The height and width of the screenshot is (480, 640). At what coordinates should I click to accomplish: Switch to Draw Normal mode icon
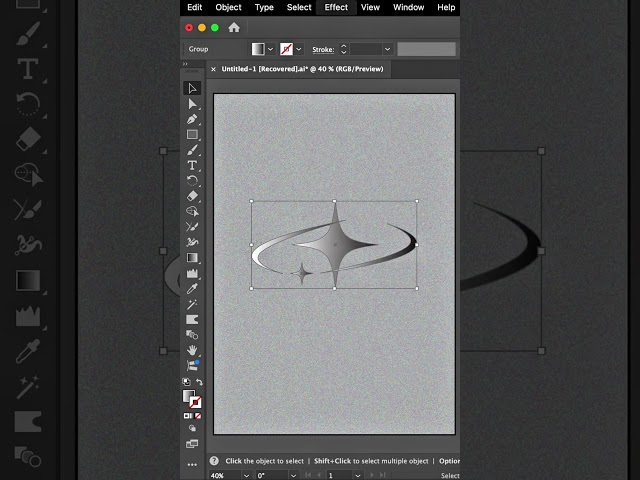coord(192,428)
